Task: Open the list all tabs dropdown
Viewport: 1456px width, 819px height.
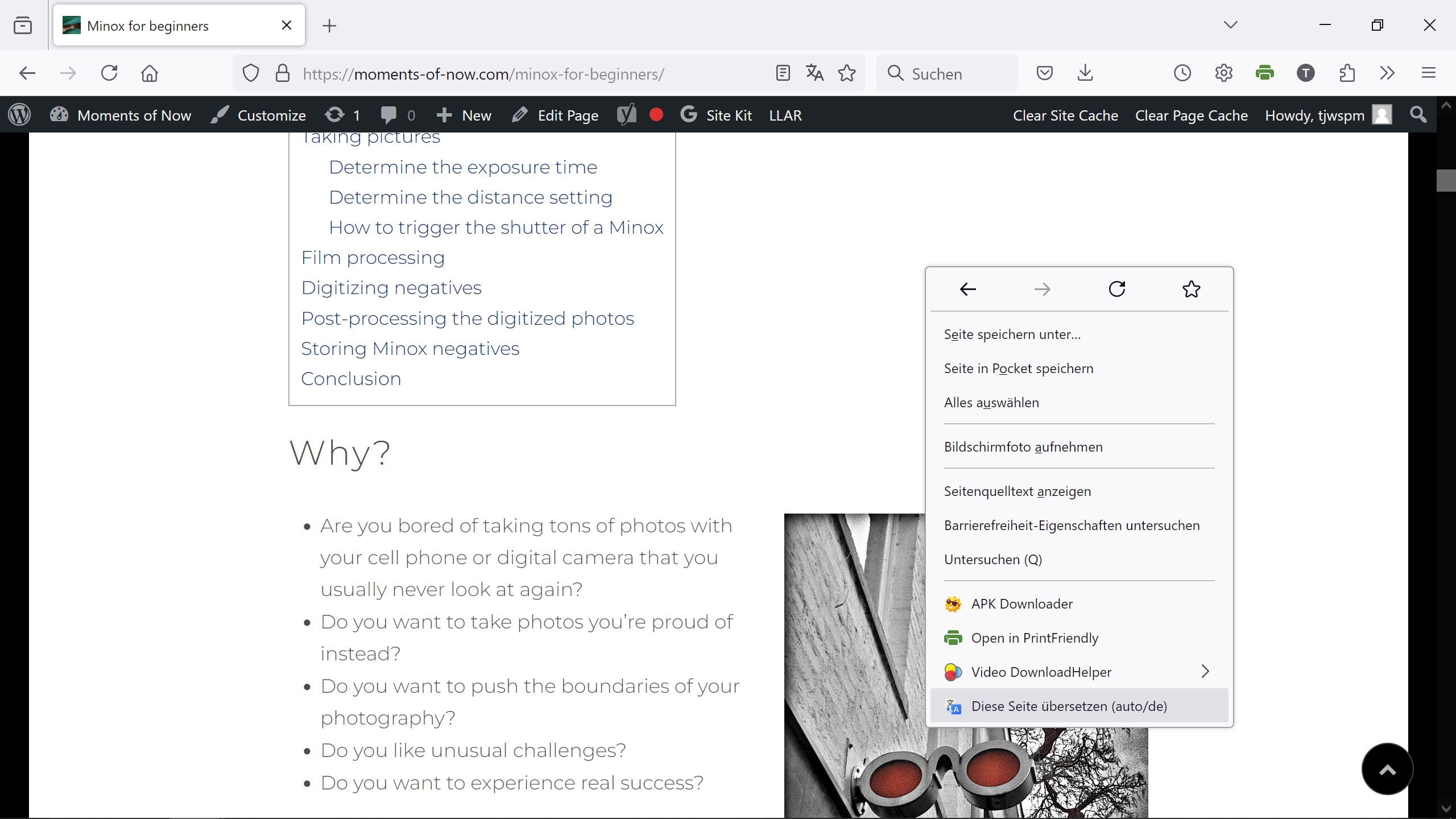Action: (x=1231, y=25)
